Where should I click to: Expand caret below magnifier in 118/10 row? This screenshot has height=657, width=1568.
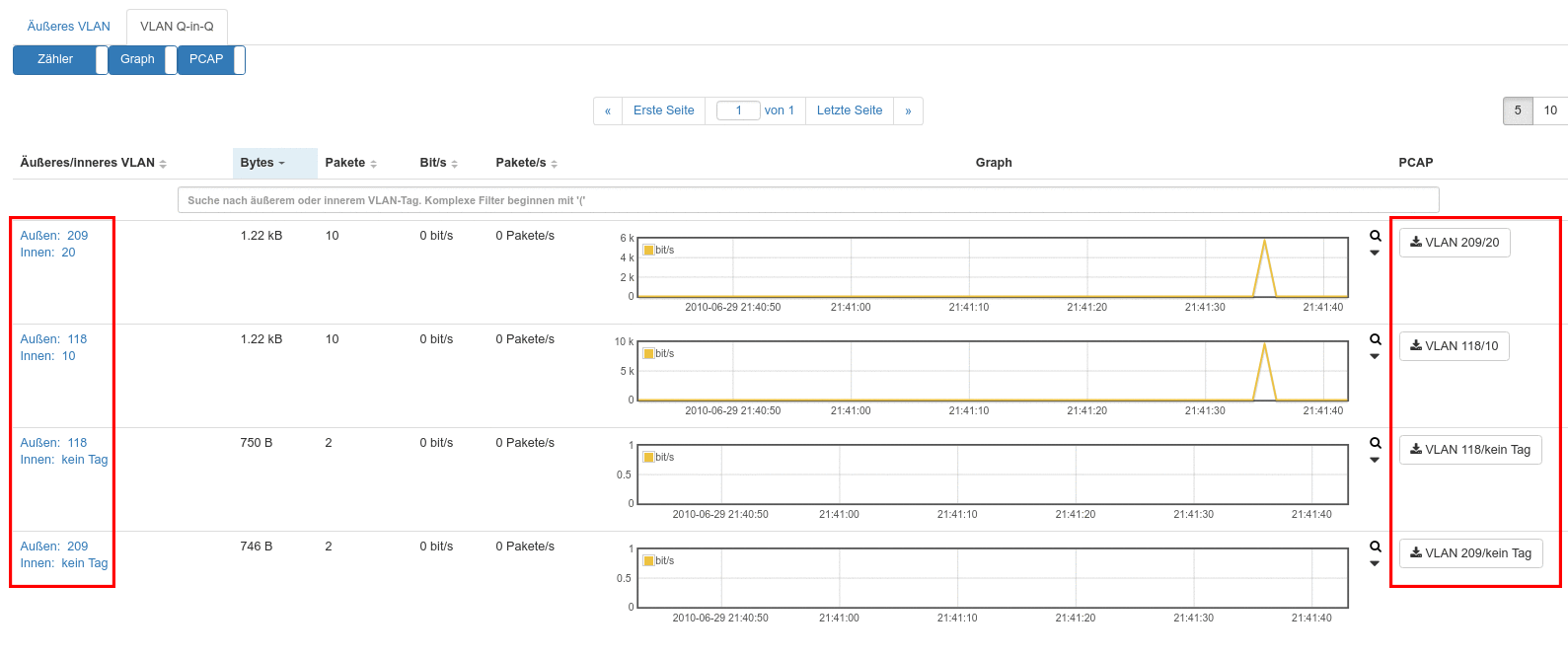(1375, 357)
